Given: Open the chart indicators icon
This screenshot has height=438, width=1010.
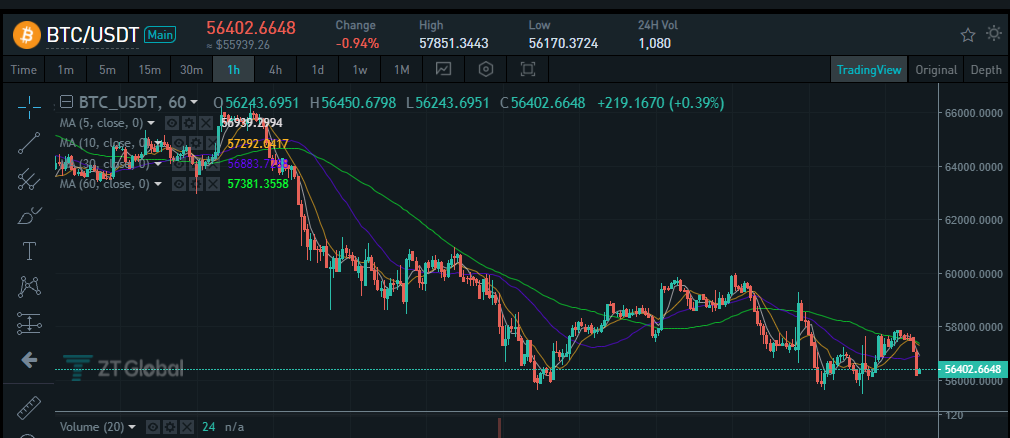Looking at the screenshot, I should 443,70.
